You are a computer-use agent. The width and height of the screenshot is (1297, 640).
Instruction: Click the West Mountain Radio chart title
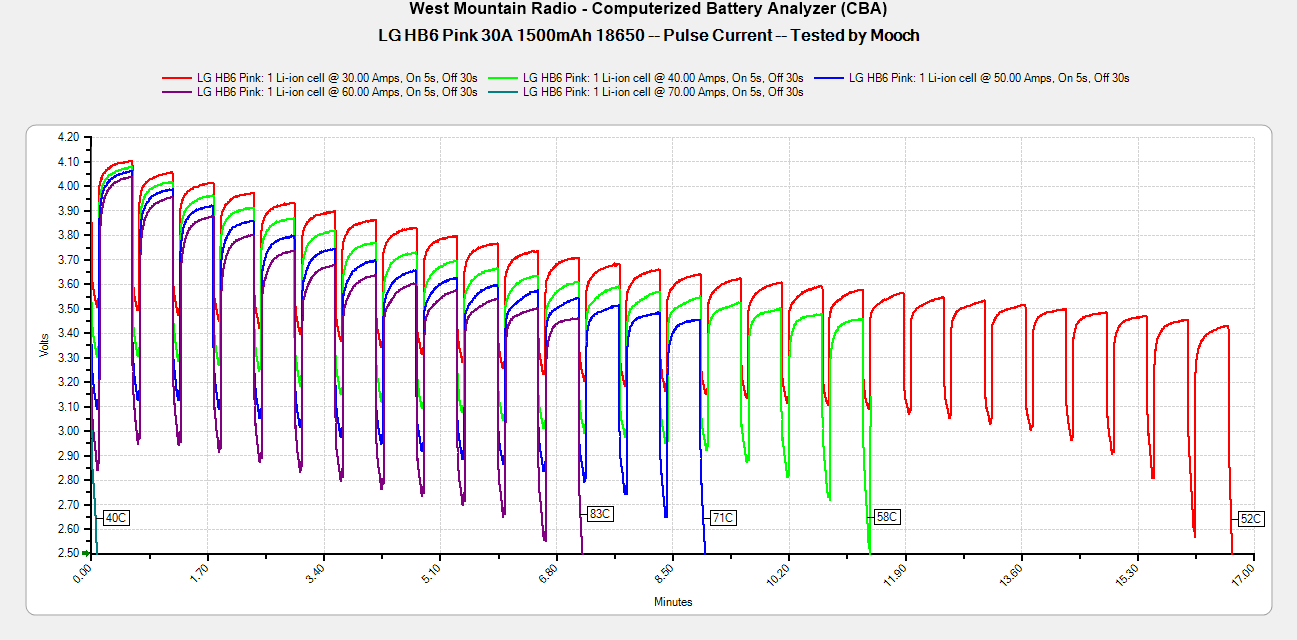click(x=648, y=9)
